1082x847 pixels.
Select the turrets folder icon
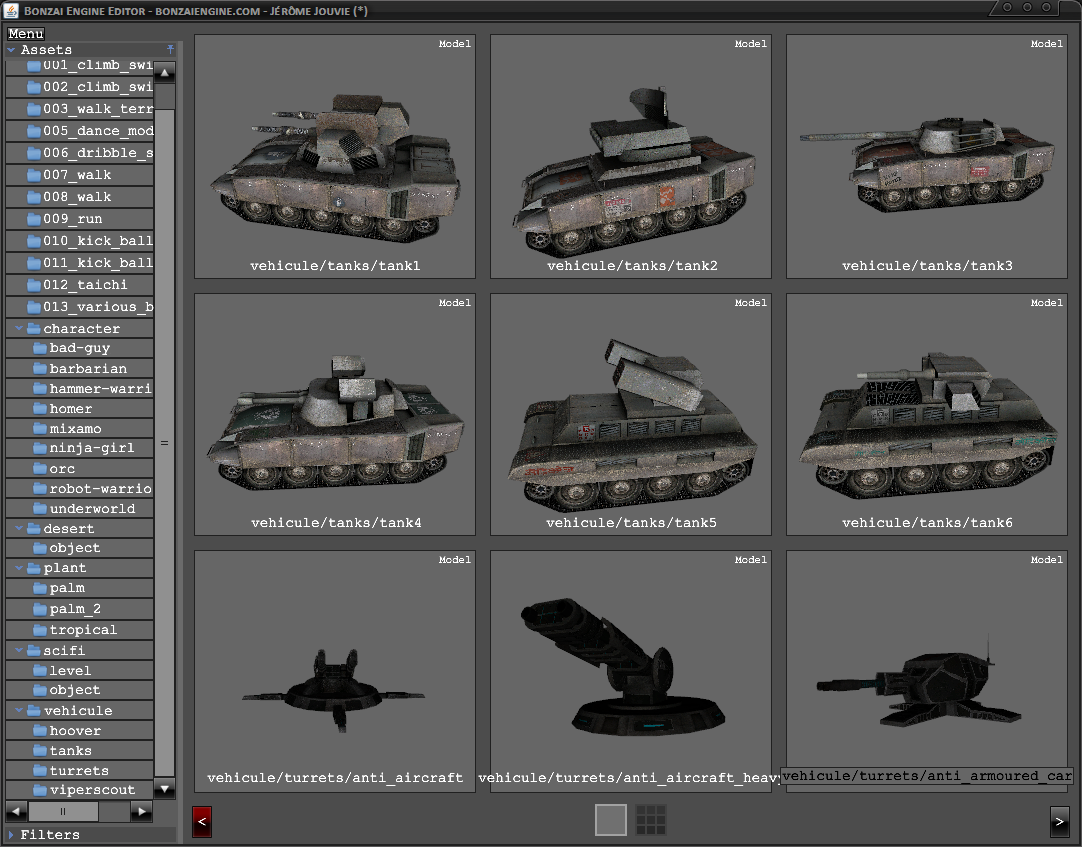[x=40, y=771]
